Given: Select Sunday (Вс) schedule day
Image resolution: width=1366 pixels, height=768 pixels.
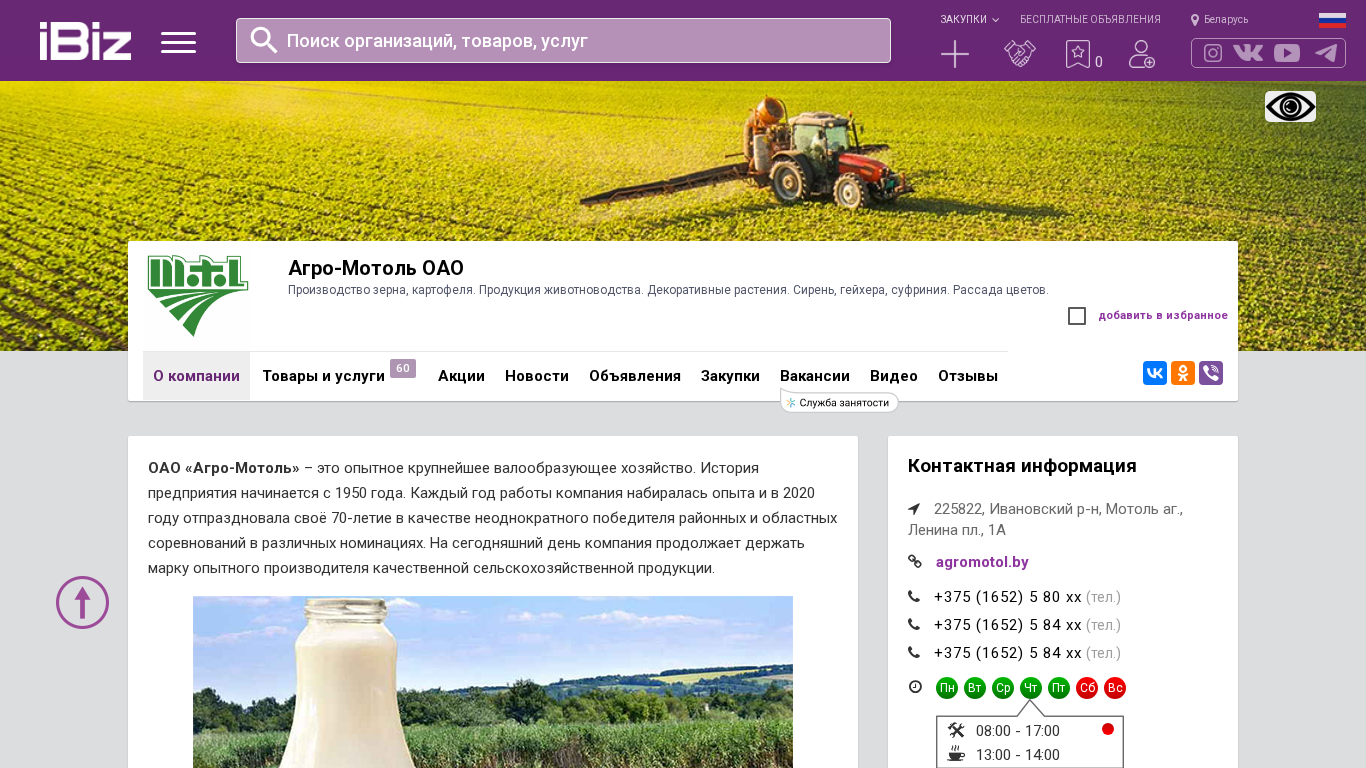Looking at the screenshot, I should tap(1115, 688).
